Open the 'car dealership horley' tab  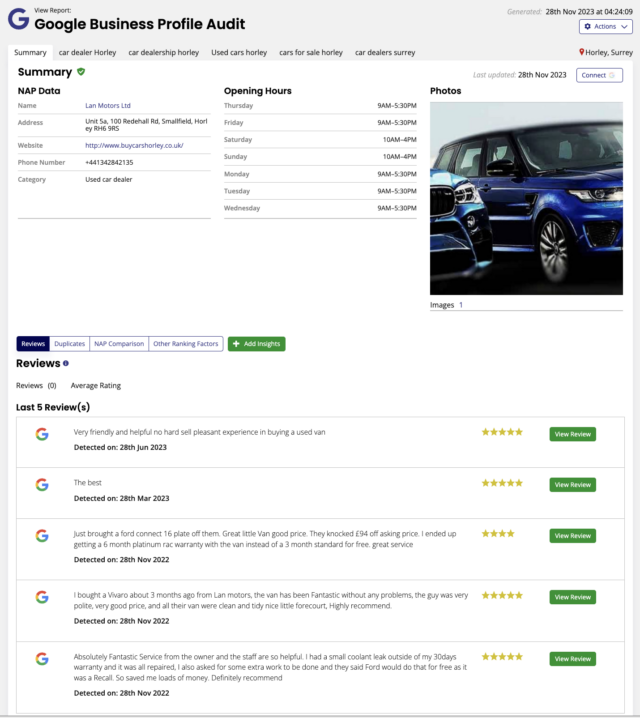coord(163,52)
